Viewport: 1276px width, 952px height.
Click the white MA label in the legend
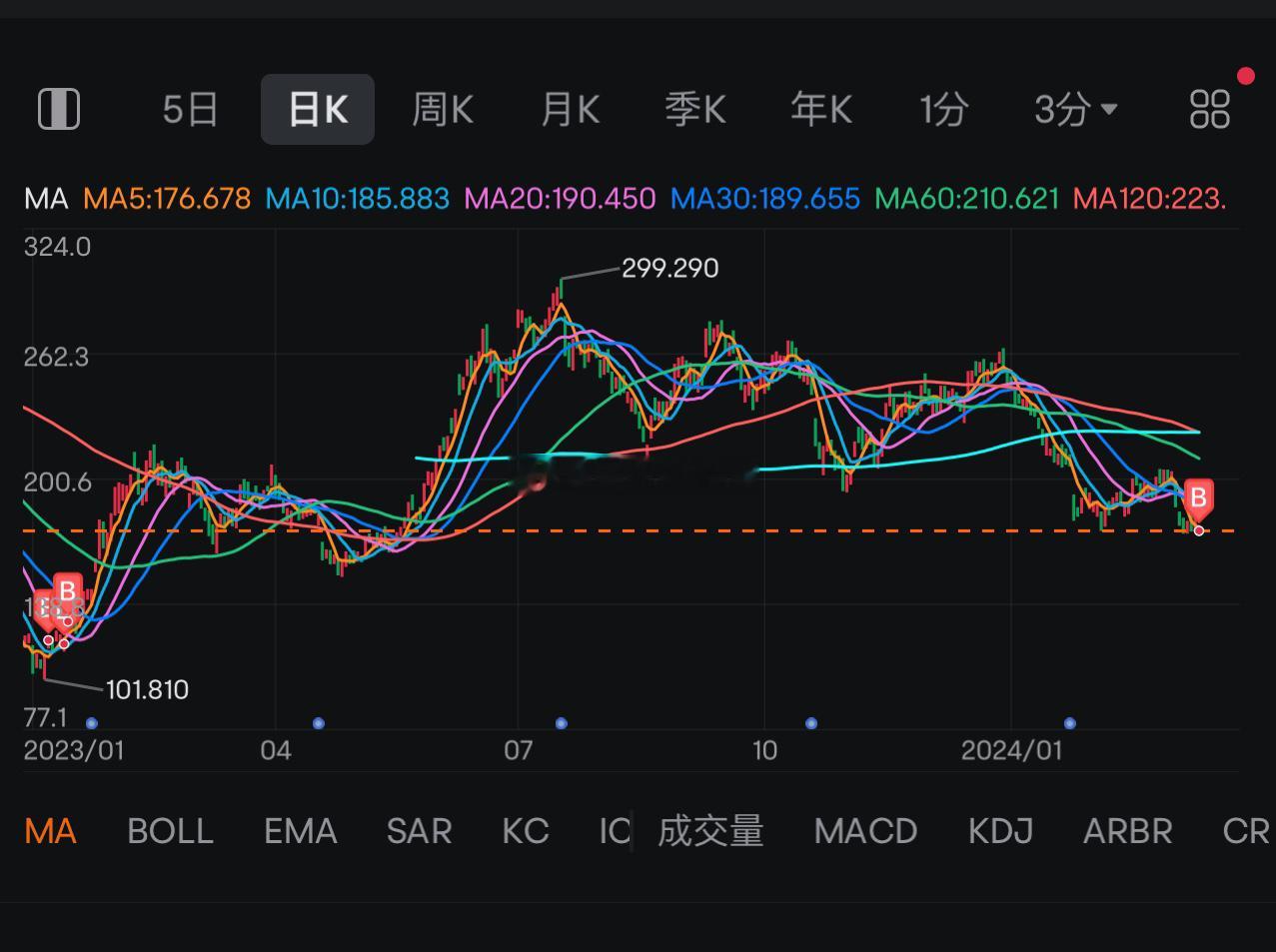pyautogui.click(x=46, y=198)
